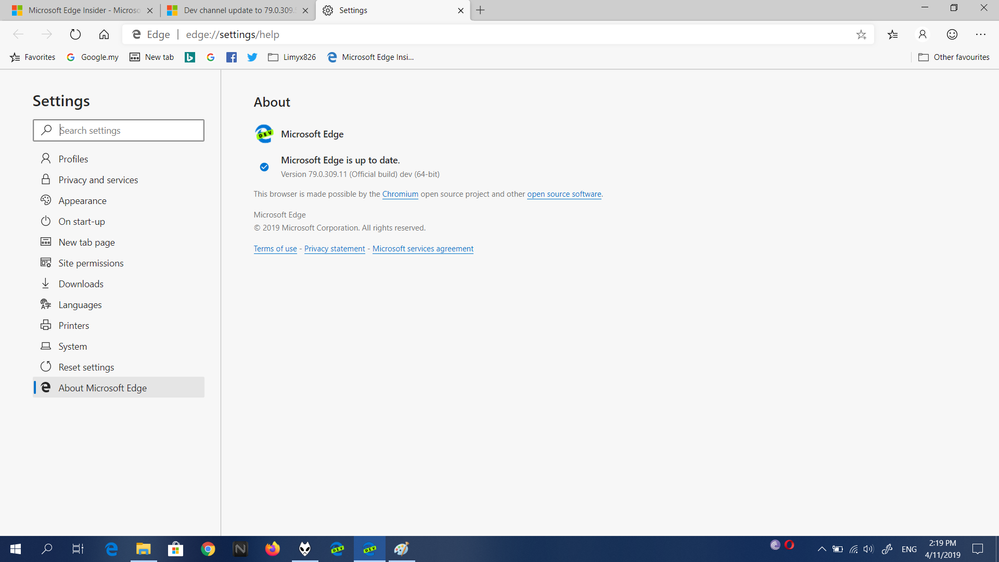999x562 pixels.
Task: Open Appearance settings
Action: tap(119, 201)
